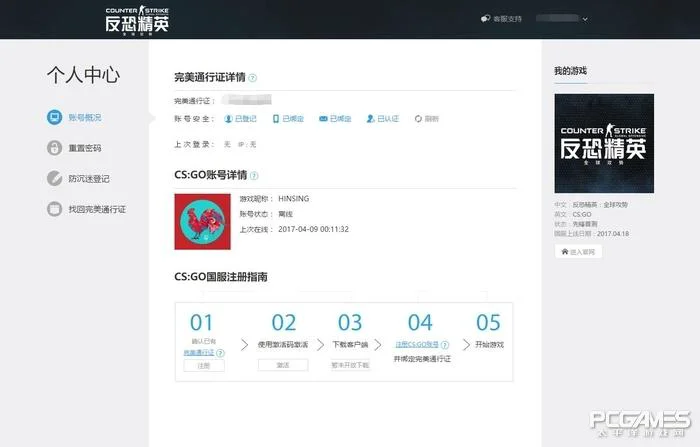Viewport: 700px width, 447px height.
Task: Click email icon for second 已绑定 status
Action: (323, 119)
